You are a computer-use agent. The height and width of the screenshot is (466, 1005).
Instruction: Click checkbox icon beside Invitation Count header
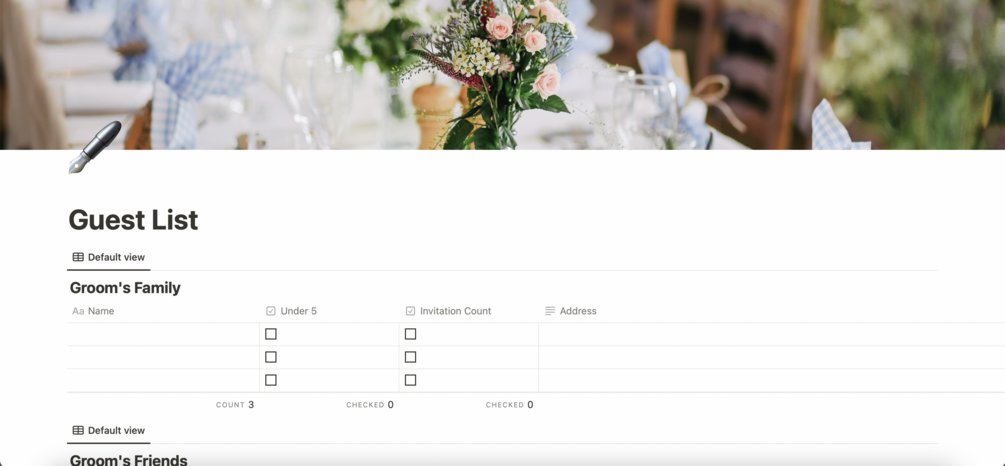click(x=410, y=311)
